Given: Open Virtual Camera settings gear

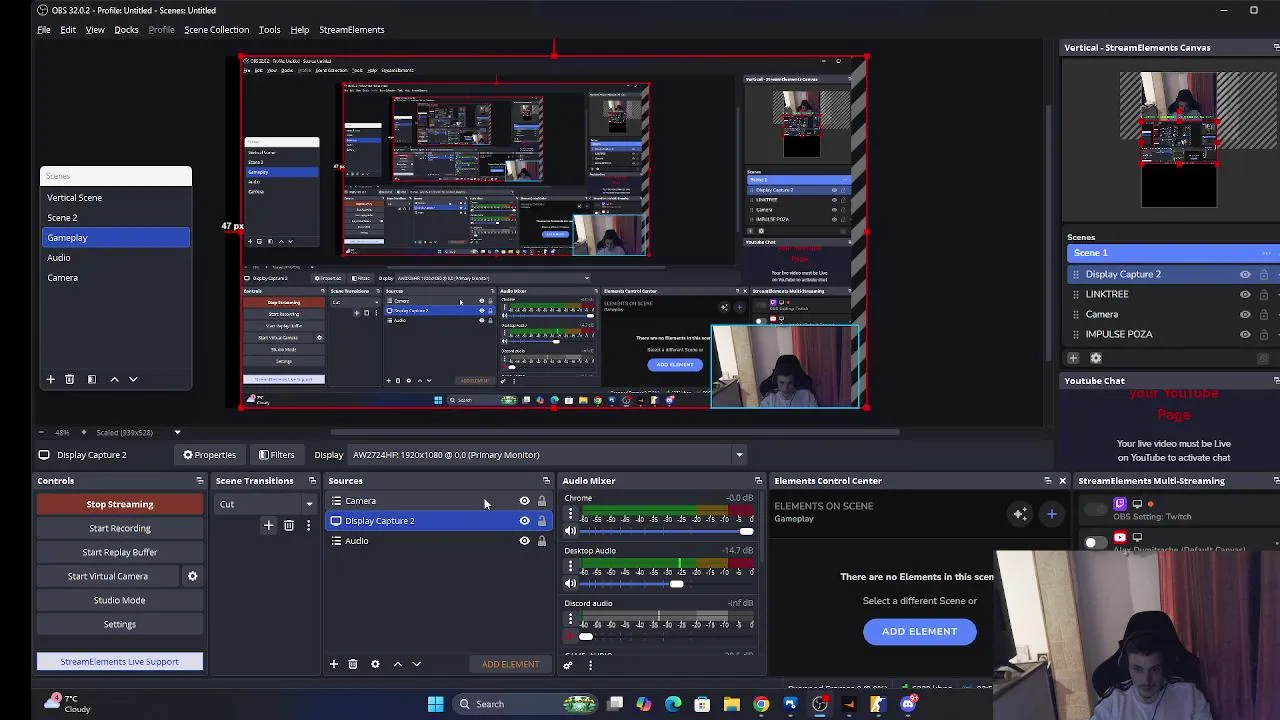Looking at the screenshot, I should 192,576.
